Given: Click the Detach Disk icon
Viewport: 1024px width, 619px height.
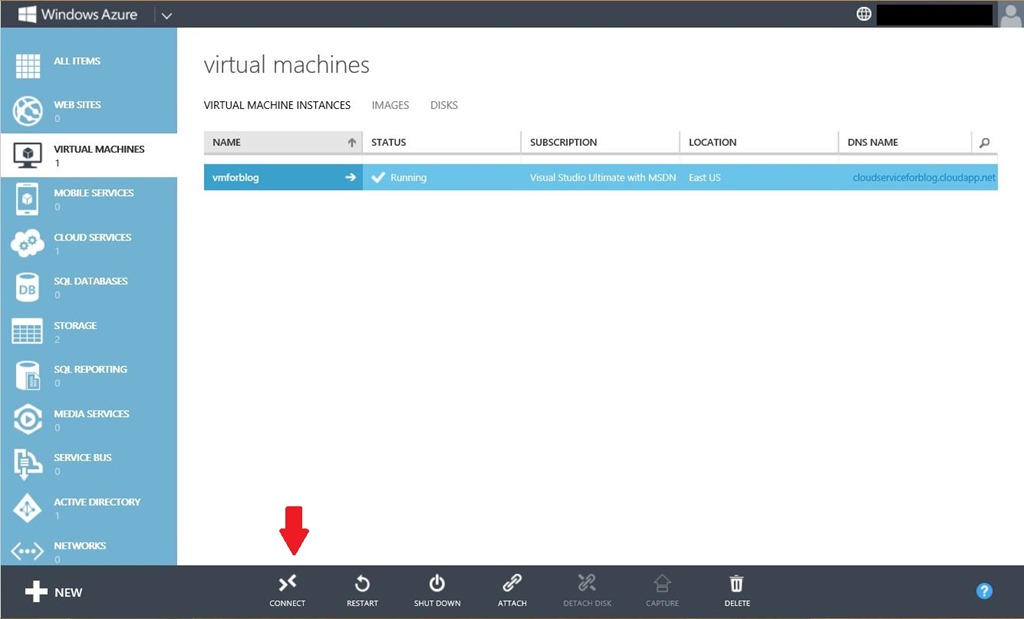Looking at the screenshot, I should click(587, 583).
